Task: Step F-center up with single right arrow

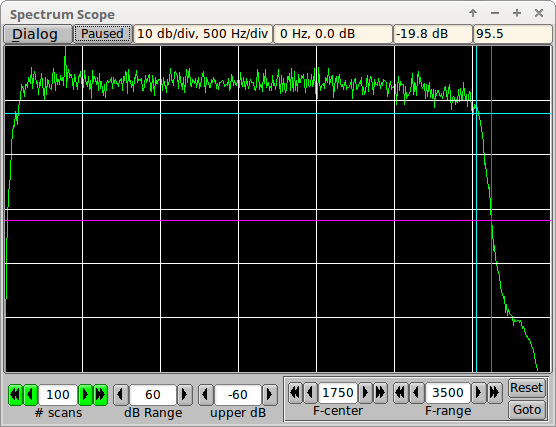Action: pos(365,393)
